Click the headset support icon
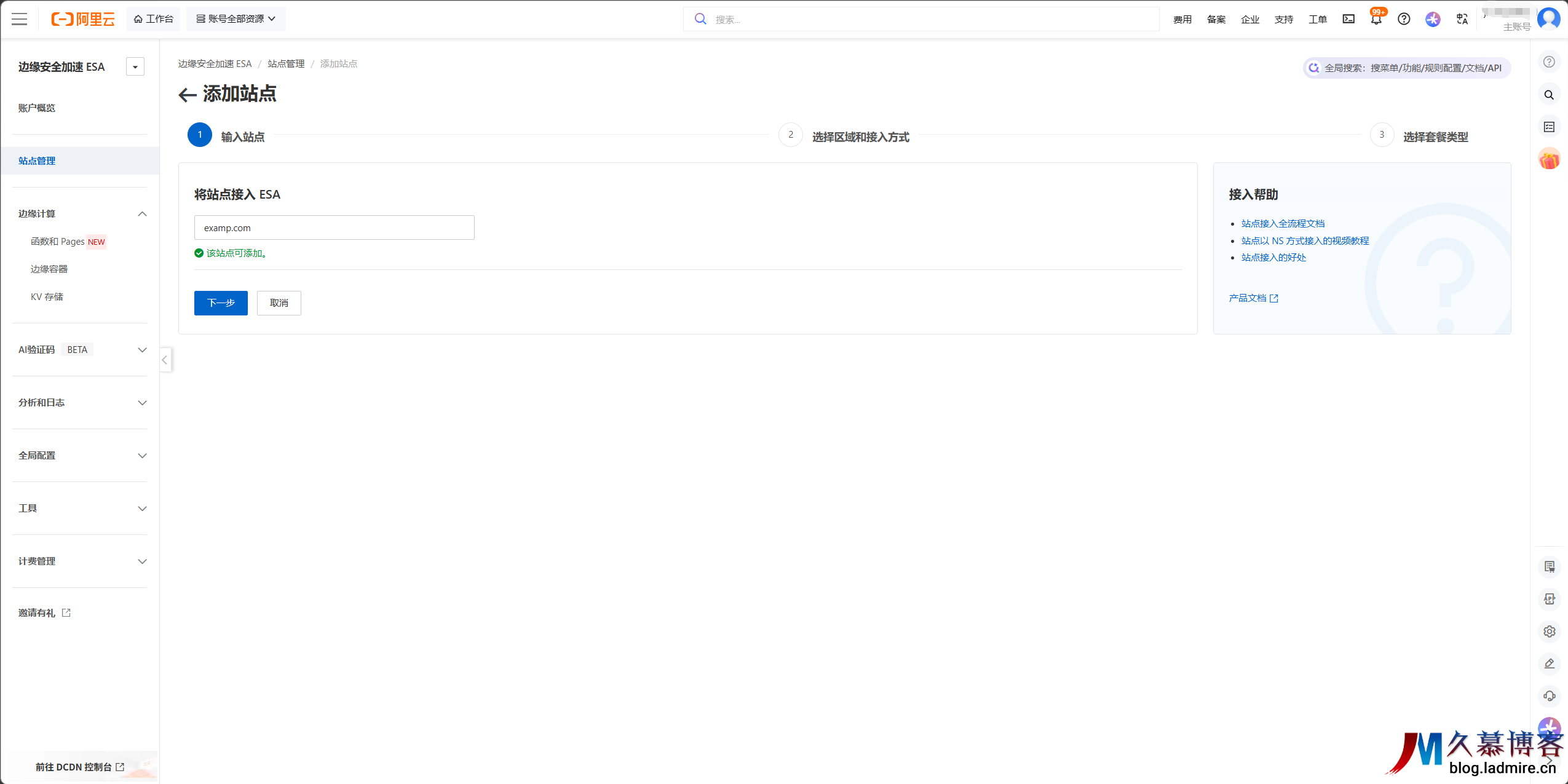This screenshot has width=1568, height=784. pyautogui.click(x=1549, y=696)
